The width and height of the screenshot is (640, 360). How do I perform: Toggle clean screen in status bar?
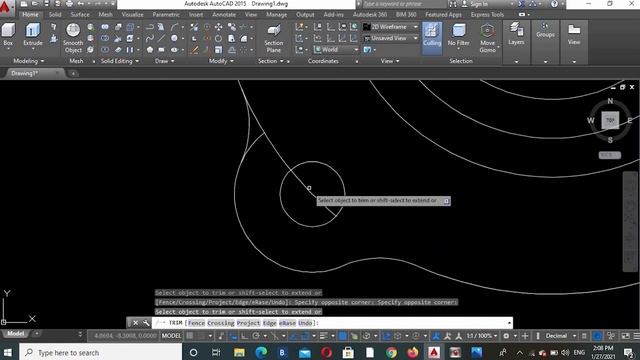[x=625, y=336]
